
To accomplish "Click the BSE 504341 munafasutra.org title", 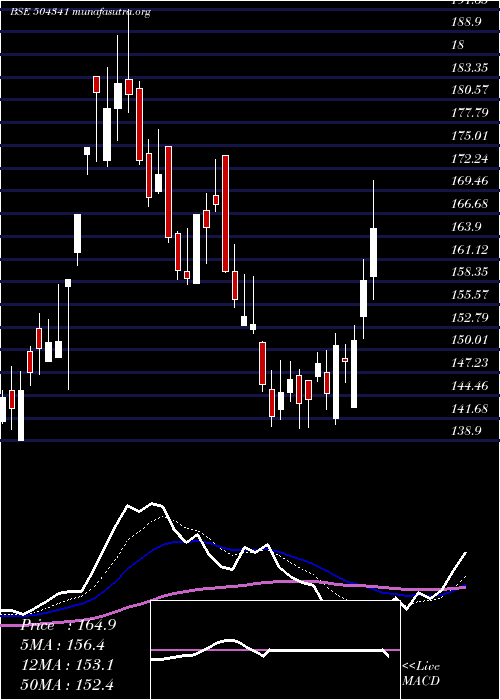I will coord(81,12).
